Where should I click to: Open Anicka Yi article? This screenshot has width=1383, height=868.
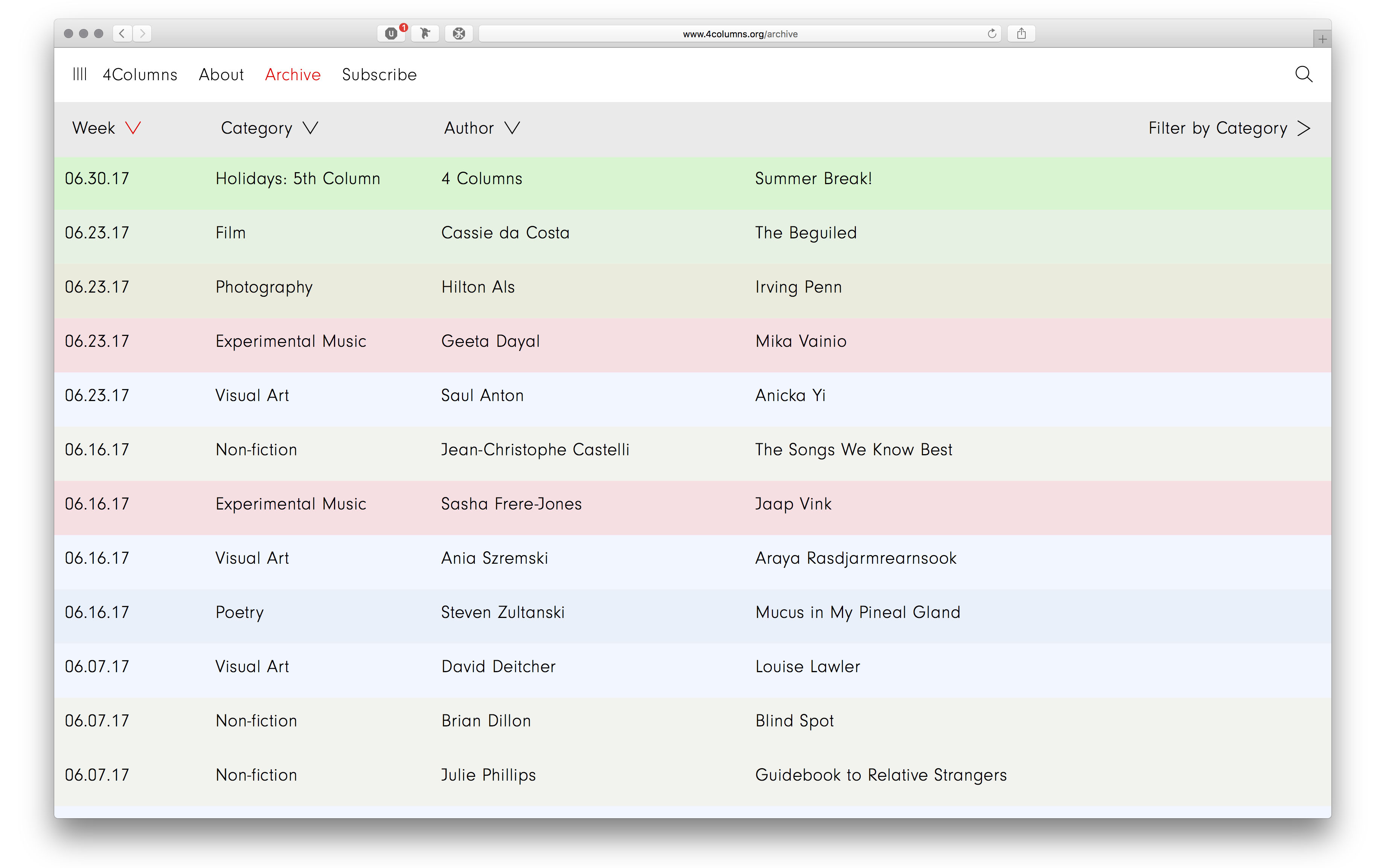tap(790, 395)
